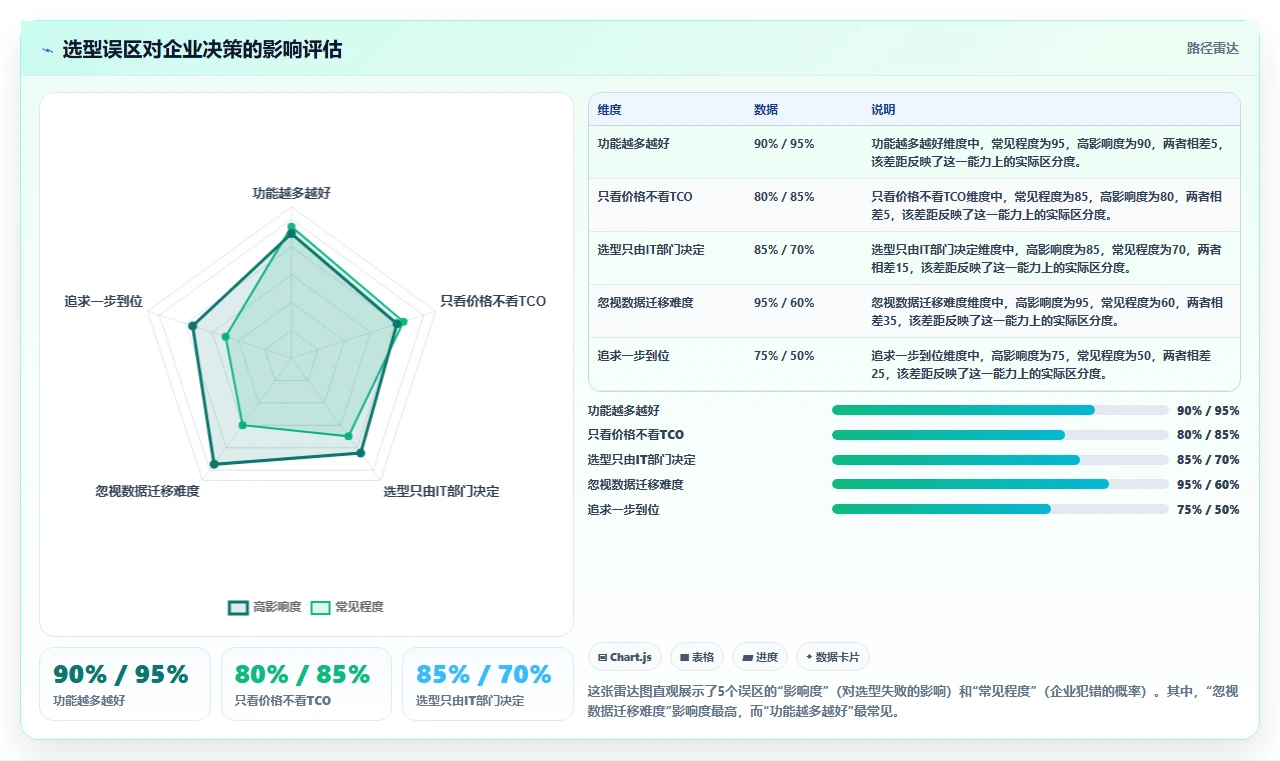Select the 忽视数据迁移难度 table row name
The height and width of the screenshot is (761, 1280).
(645, 303)
